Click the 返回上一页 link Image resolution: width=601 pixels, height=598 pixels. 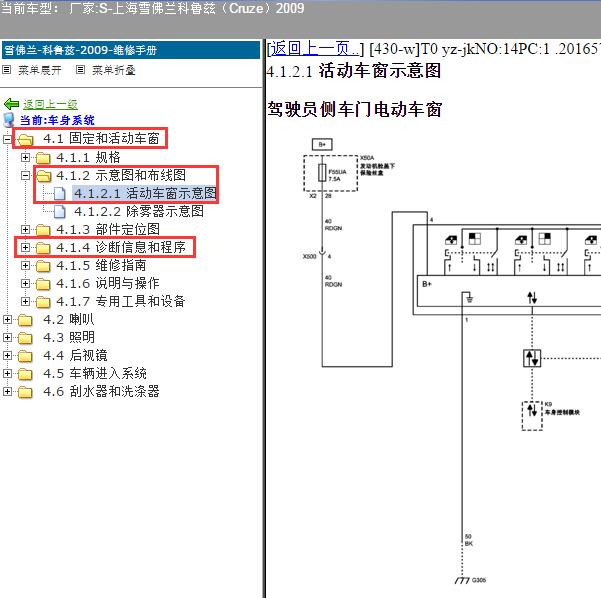tap(315, 49)
